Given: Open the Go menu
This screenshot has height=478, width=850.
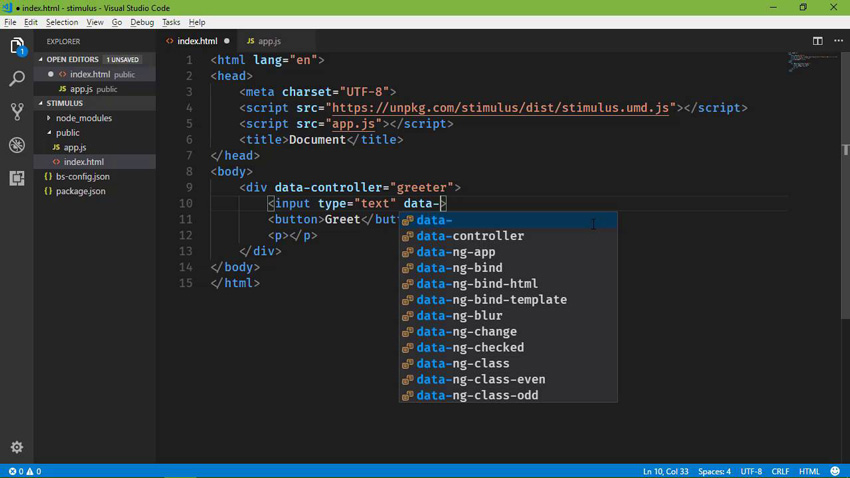Looking at the screenshot, I should (117, 22).
